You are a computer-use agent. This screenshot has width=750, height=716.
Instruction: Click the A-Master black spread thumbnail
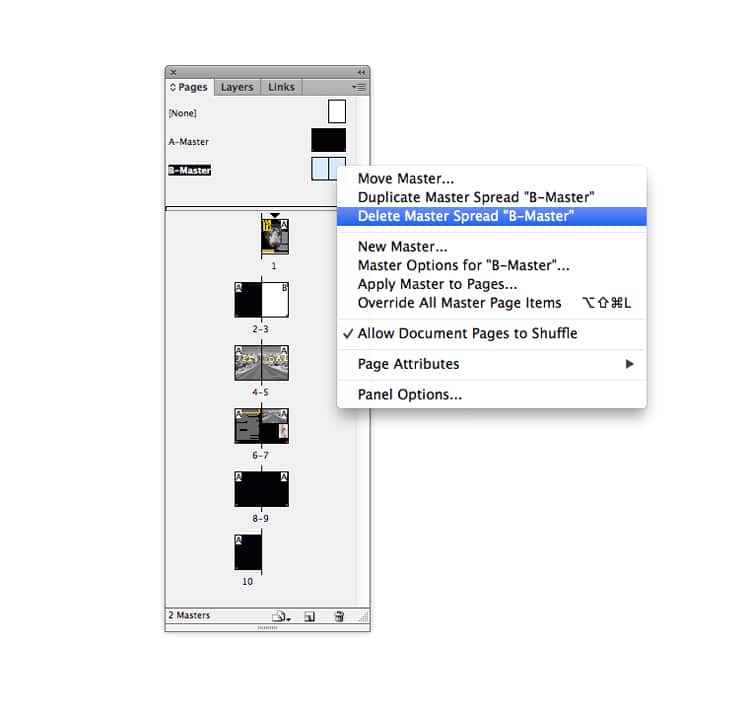pyautogui.click(x=329, y=140)
